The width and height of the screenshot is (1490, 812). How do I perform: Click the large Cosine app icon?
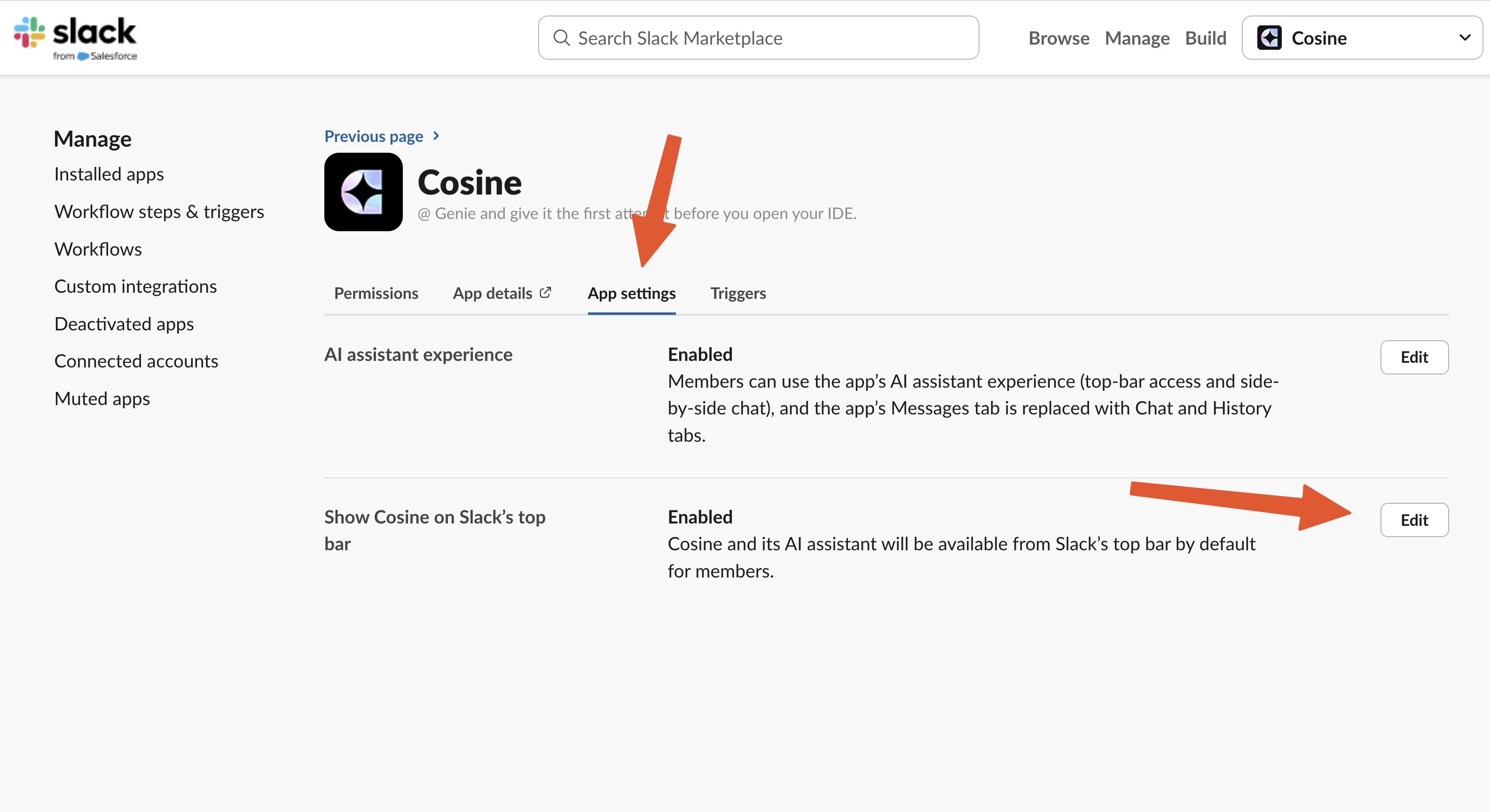click(363, 192)
